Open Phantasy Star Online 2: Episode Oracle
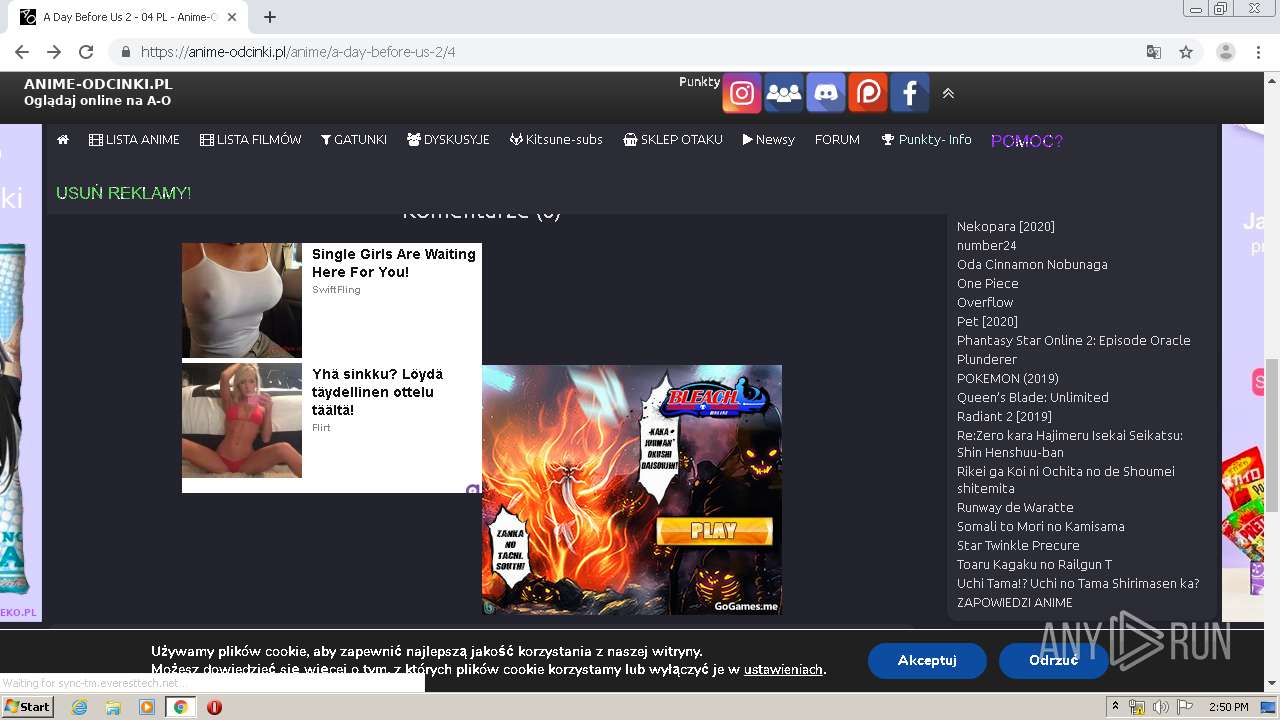This screenshot has height=720, width=1280. click(x=1074, y=341)
